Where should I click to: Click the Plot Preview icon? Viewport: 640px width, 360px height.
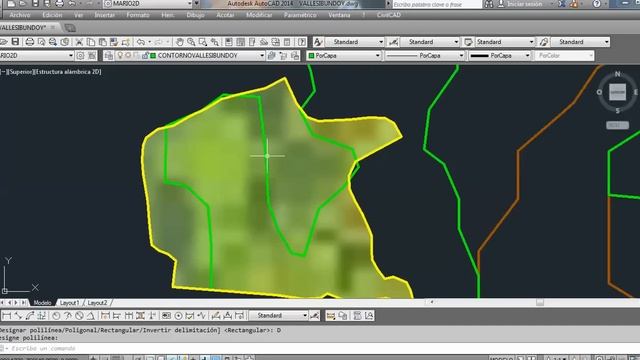click(41, 42)
